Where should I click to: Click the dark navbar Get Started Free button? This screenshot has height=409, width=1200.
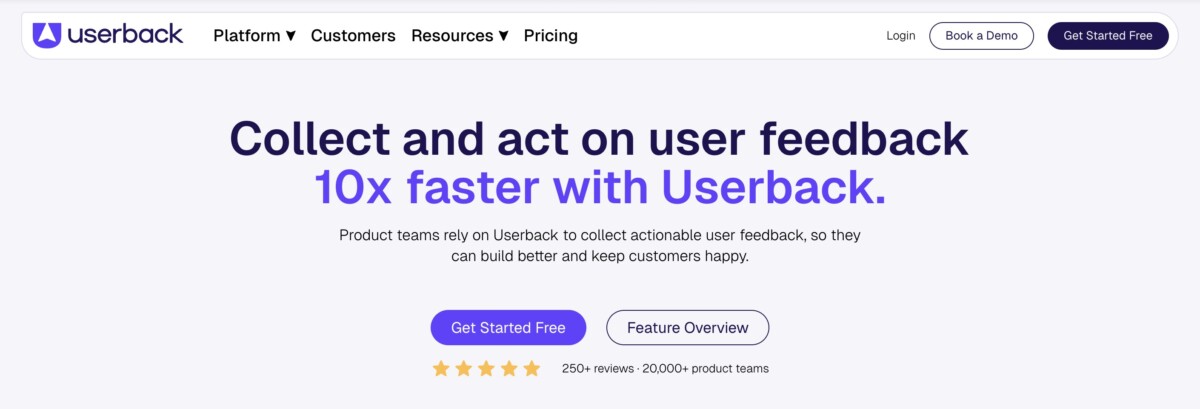[x=1107, y=36]
